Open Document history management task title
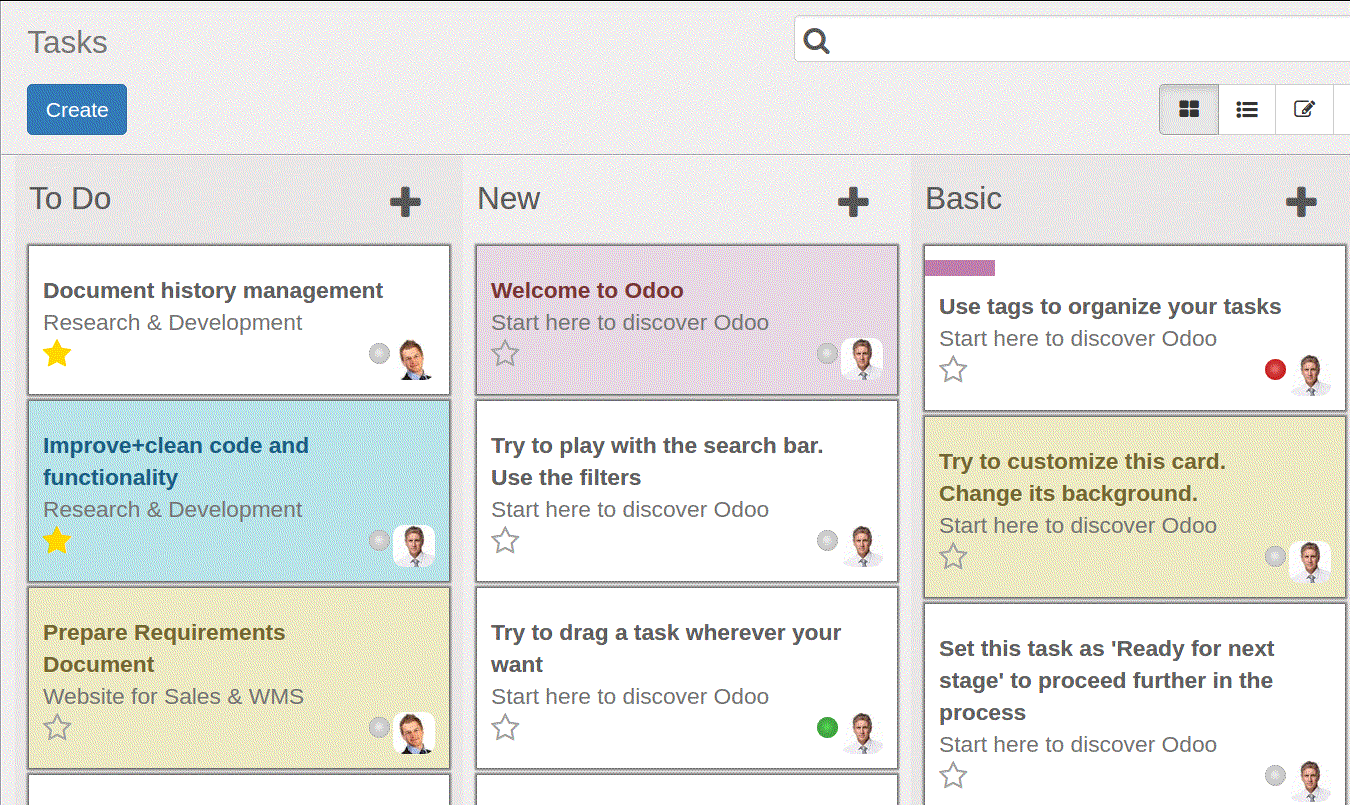 click(213, 291)
